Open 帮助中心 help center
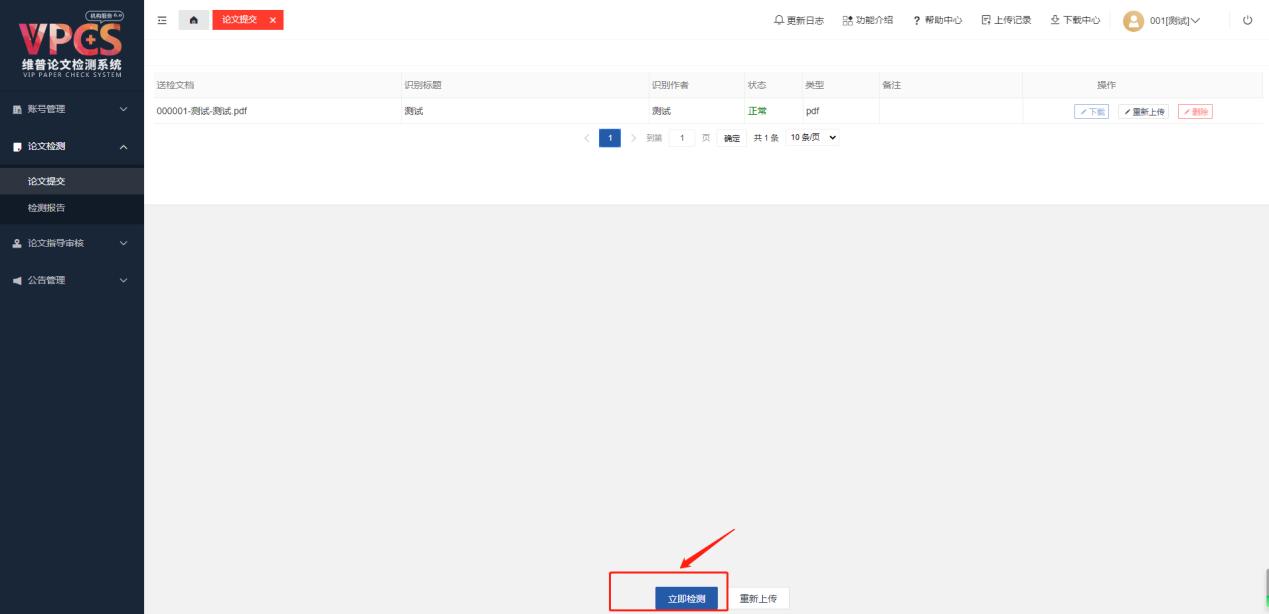 937,20
